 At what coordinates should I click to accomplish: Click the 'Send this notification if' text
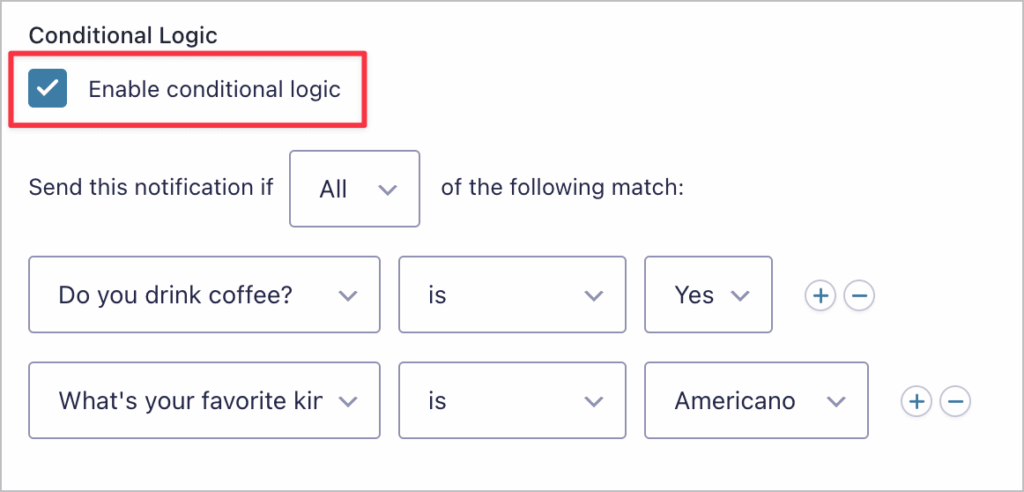pyautogui.click(x=150, y=188)
